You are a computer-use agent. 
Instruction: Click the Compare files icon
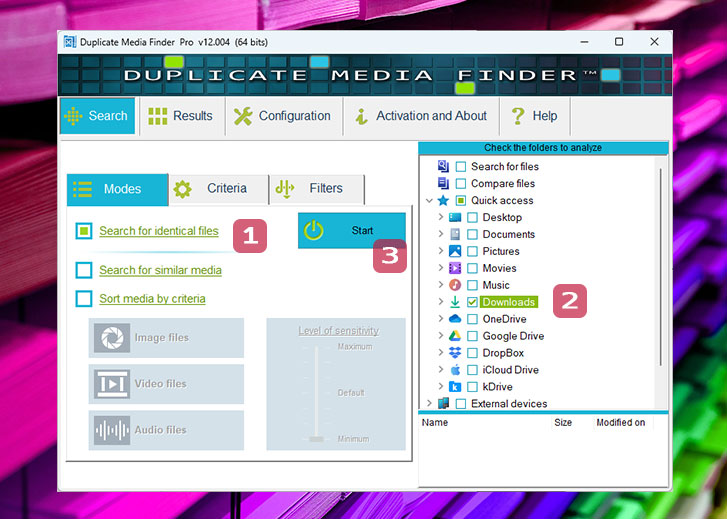pos(443,183)
